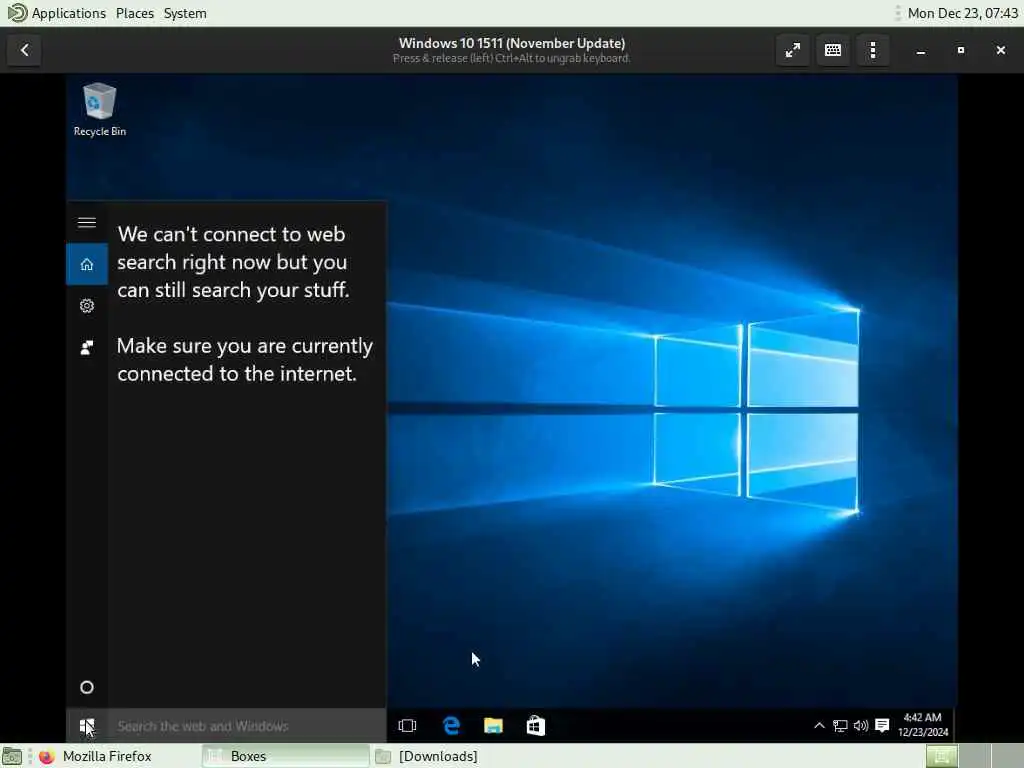Image resolution: width=1024 pixels, height=768 pixels.
Task: Open Task View on taskbar
Action: [x=408, y=726]
